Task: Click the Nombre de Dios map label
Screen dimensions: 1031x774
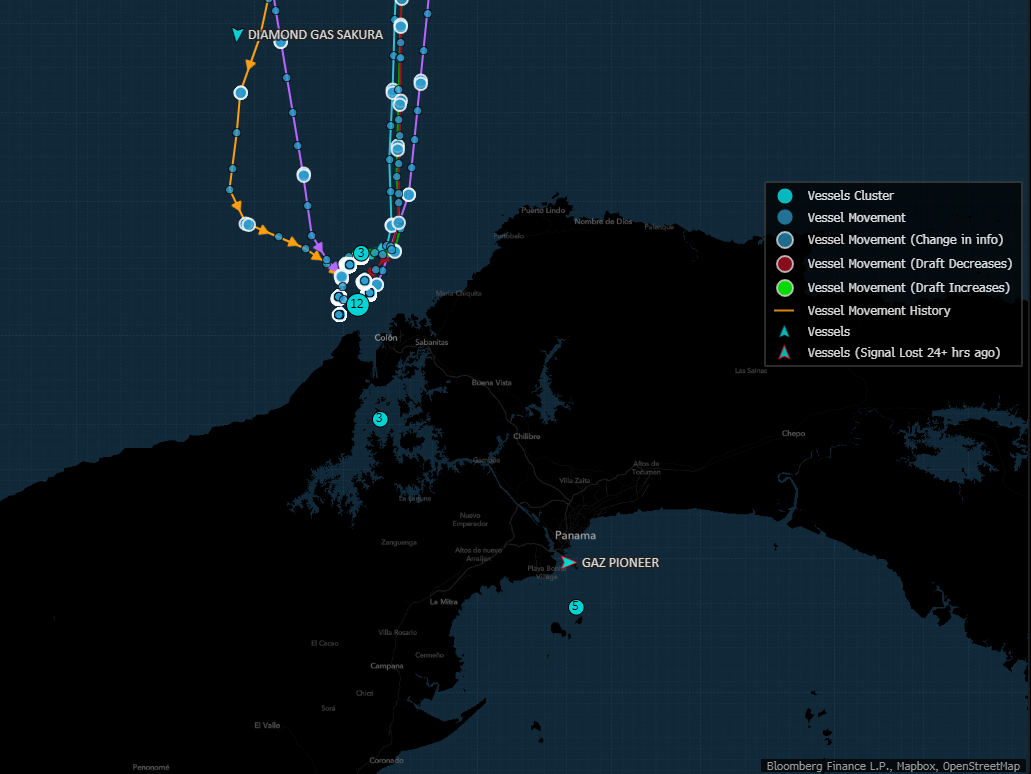Action: pos(603,222)
